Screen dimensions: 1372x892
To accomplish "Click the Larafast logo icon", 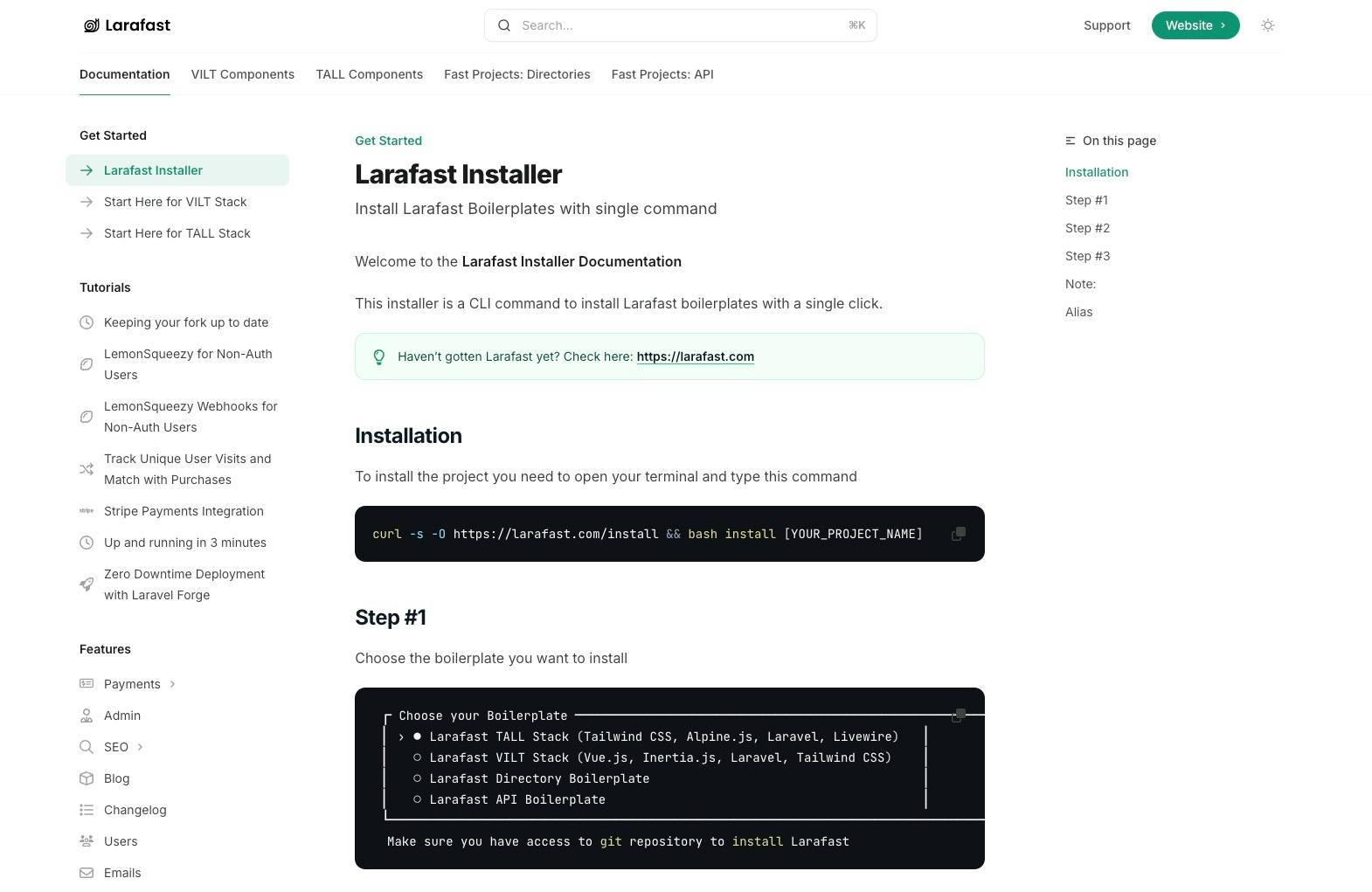I will (x=91, y=25).
